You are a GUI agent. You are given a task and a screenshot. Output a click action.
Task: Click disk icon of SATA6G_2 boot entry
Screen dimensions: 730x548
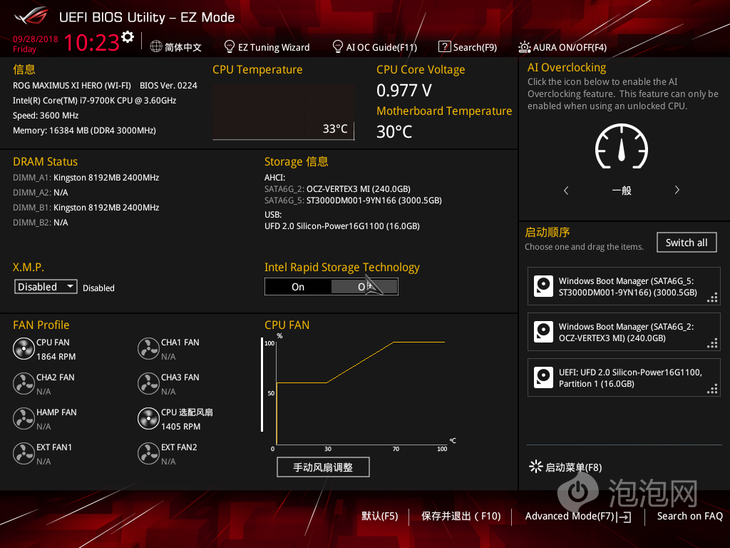point(543,332)
